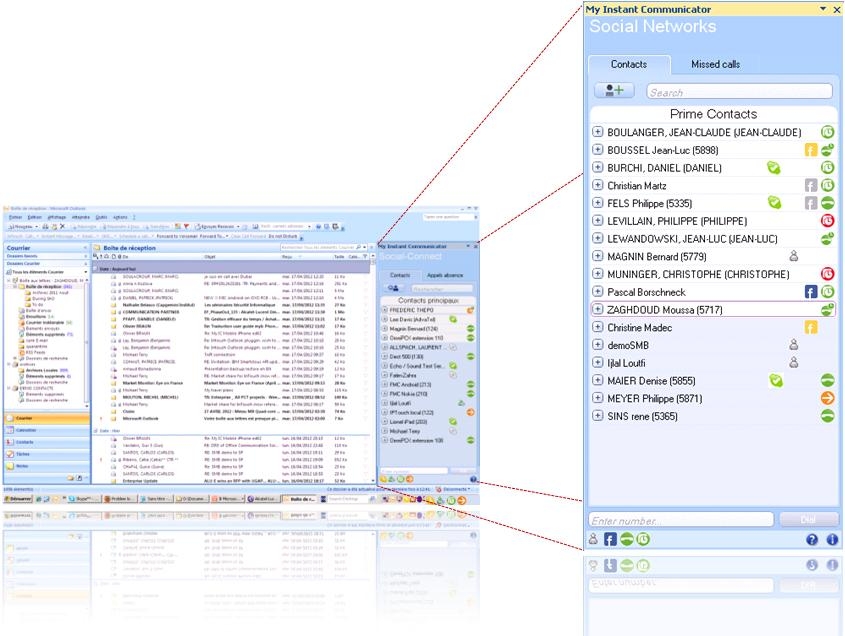The width and height of the screenshot is (845, 636).
Task: Expand the SINS rene (5365) contact entry
Action: point(598,416)
